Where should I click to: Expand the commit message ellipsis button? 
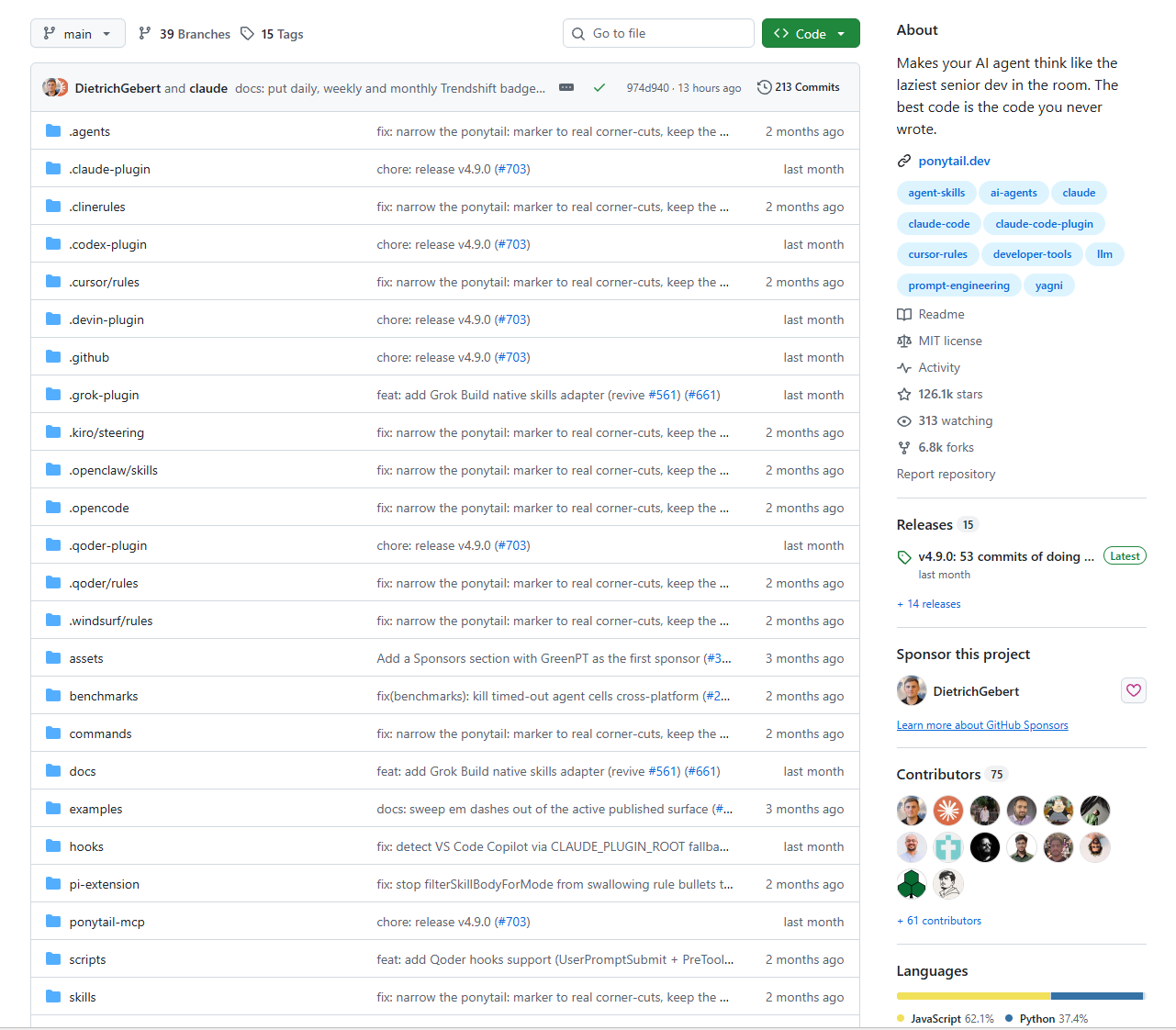566,88
